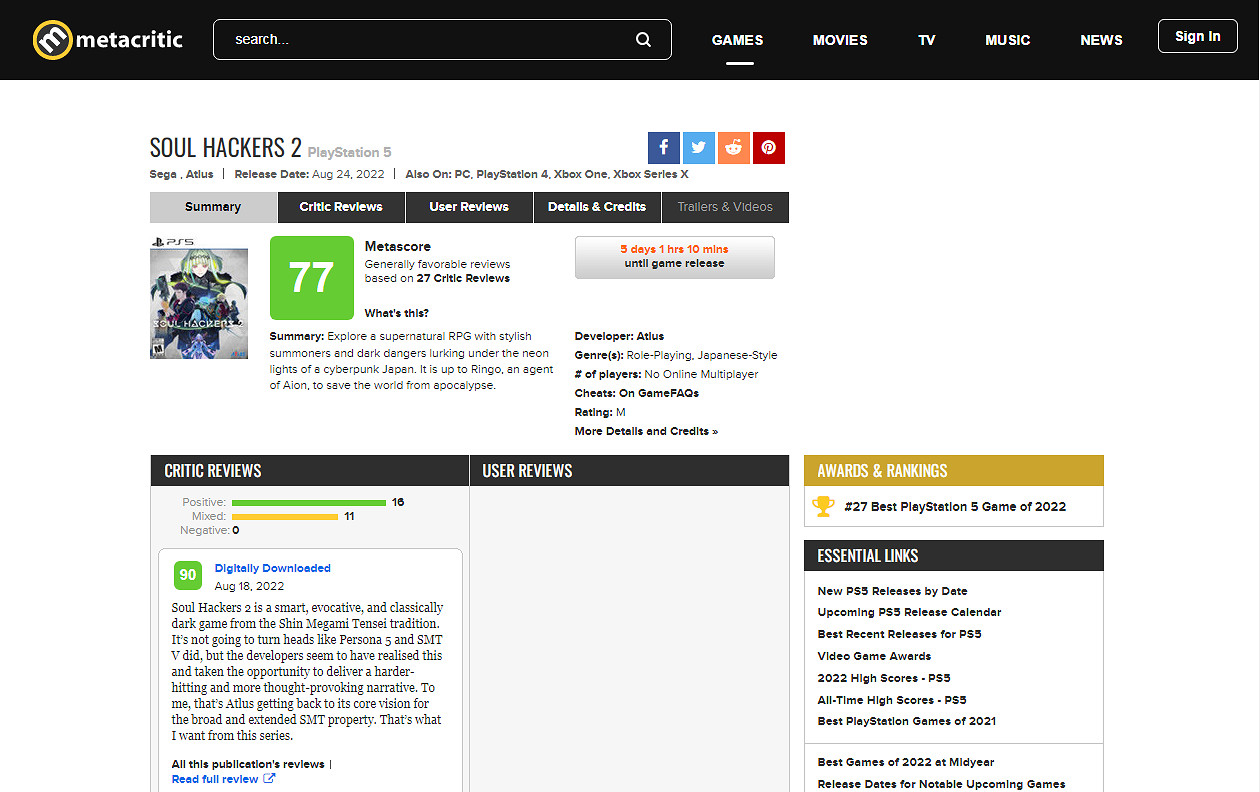Image resolution: width=1260 pixels, height=792 pixels.
Task: Open the Games menu in the top navigation
Action: 737,40
